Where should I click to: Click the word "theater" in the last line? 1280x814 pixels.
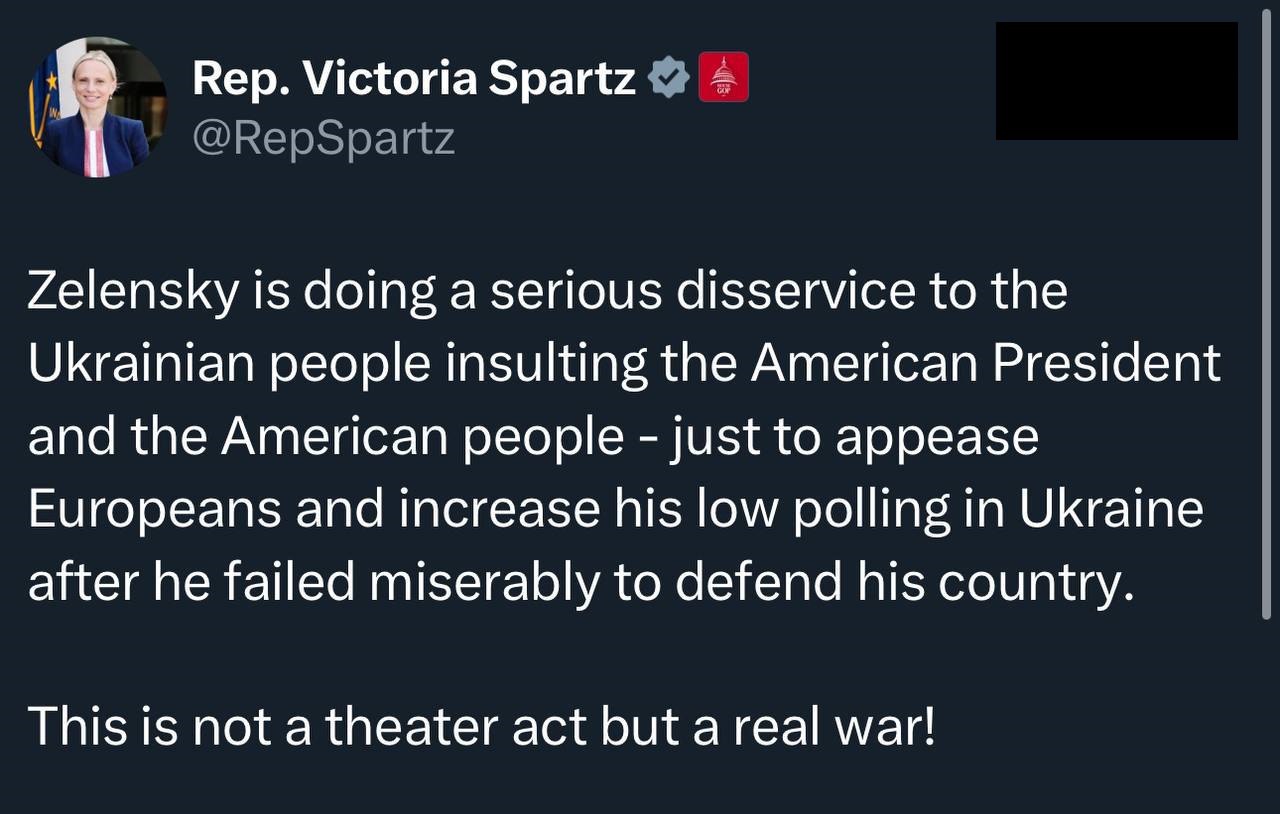click(411, 728)
